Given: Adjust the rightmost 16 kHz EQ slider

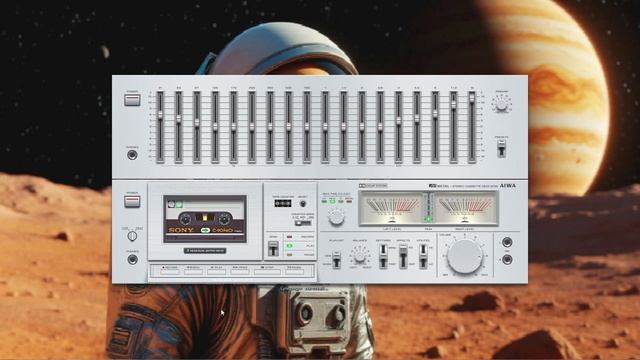Looking at the screenshot, I should point(472,127).
